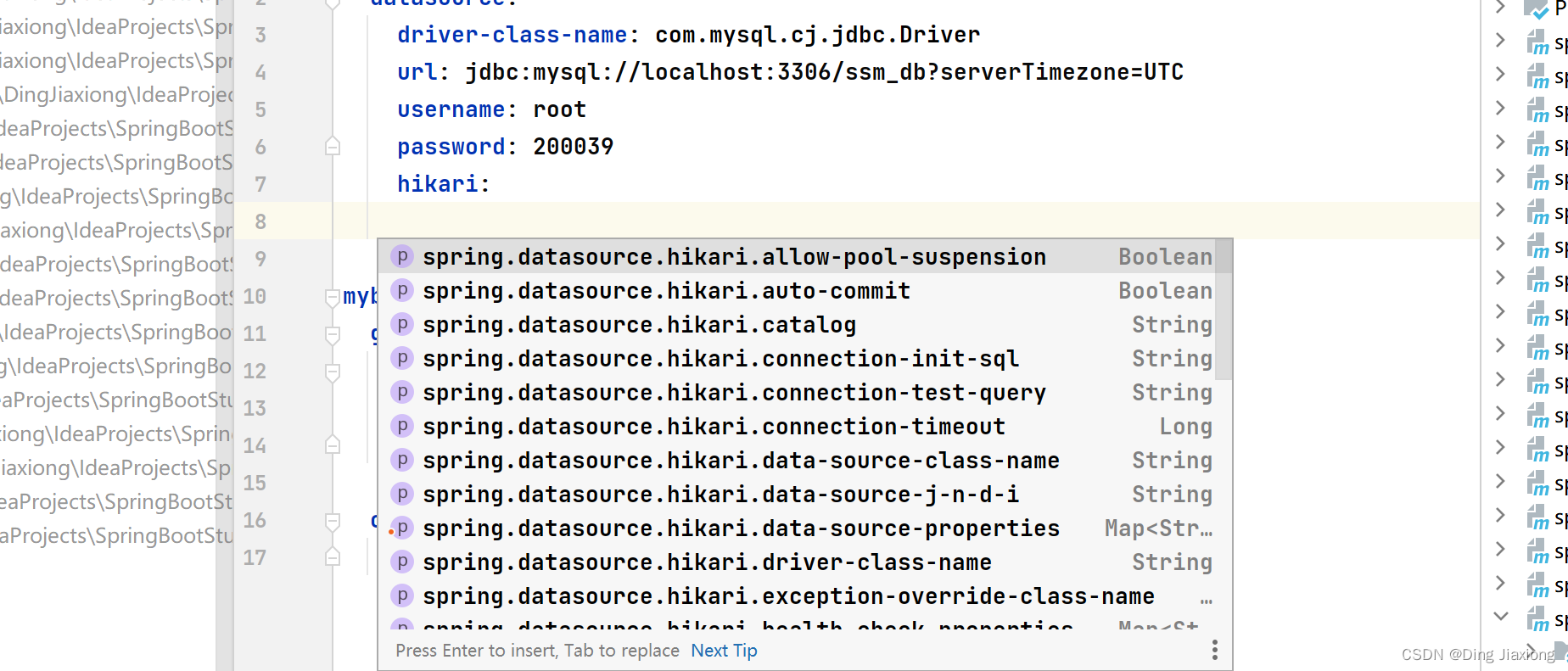
Task: Click the property icon beside hikari.catalog
Action: (x=402, y=324)
